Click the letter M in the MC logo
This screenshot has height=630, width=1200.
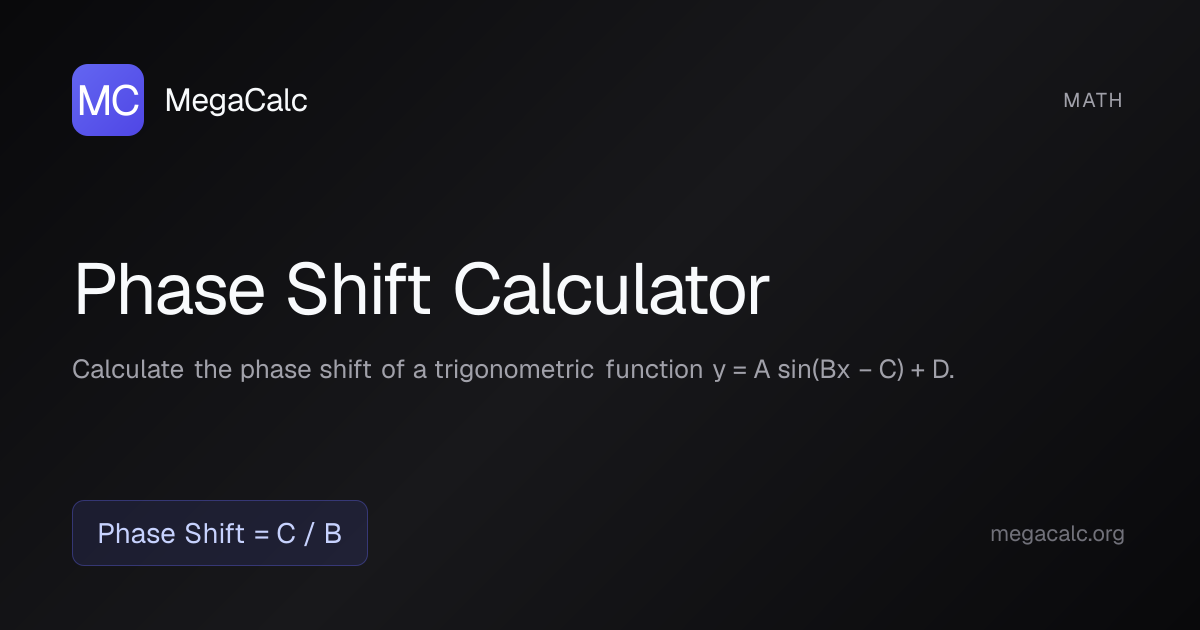pos(94,101)
